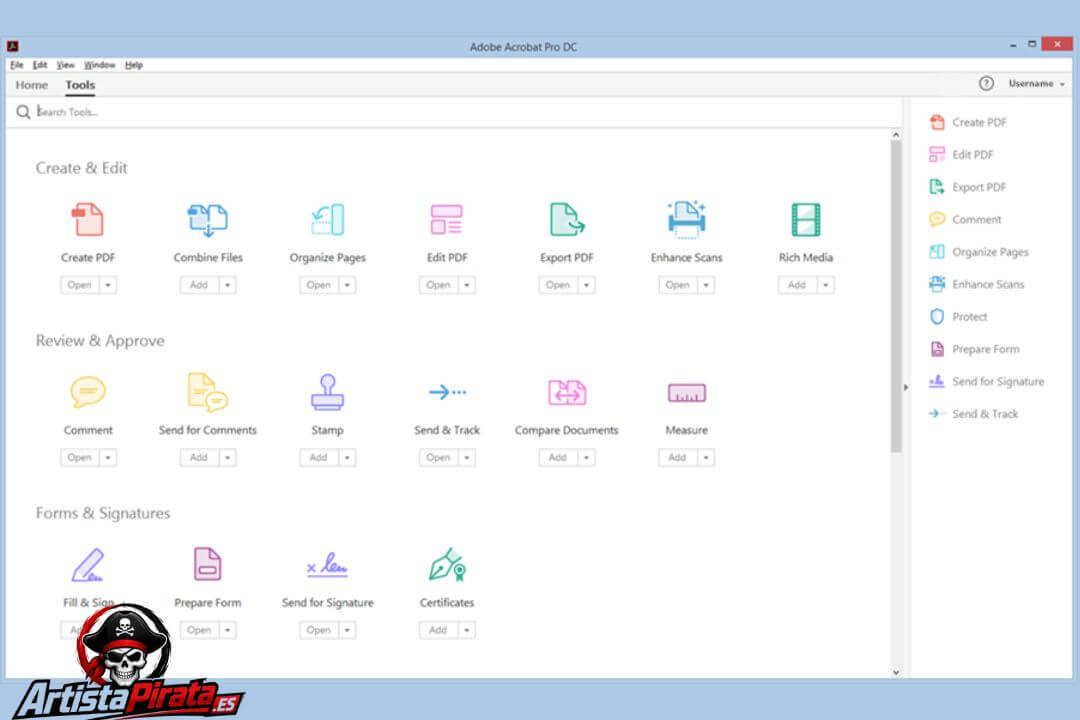Open the File menu
Viewport: 1080px width, 720px height.
(17, 65)
